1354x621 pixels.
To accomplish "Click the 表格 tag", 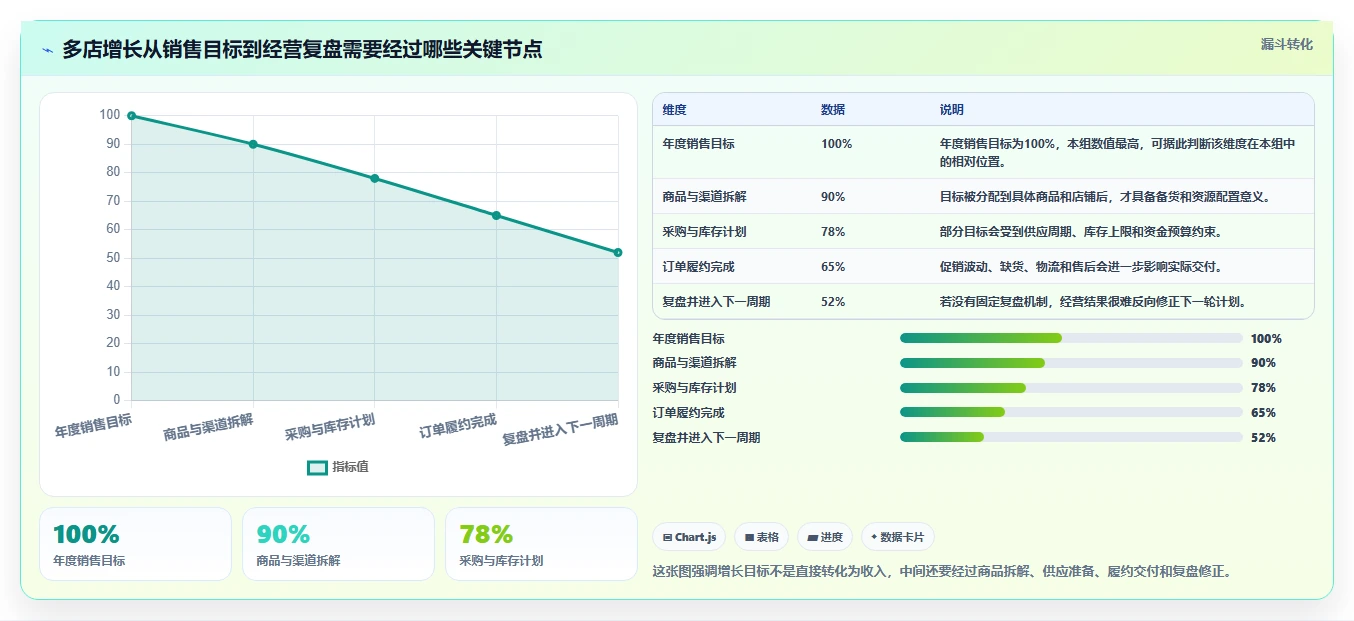I will tap(761, 537).
